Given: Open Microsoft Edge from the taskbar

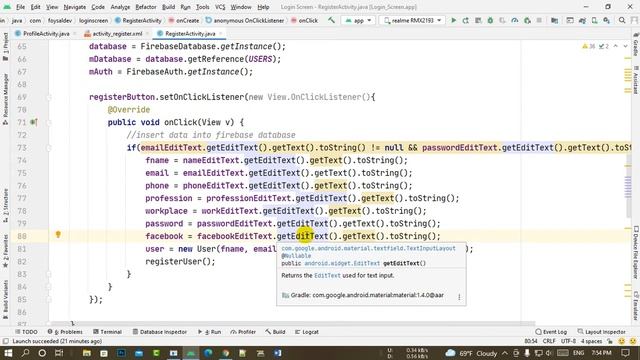Looking at the screenshot, I should (208, 353).
